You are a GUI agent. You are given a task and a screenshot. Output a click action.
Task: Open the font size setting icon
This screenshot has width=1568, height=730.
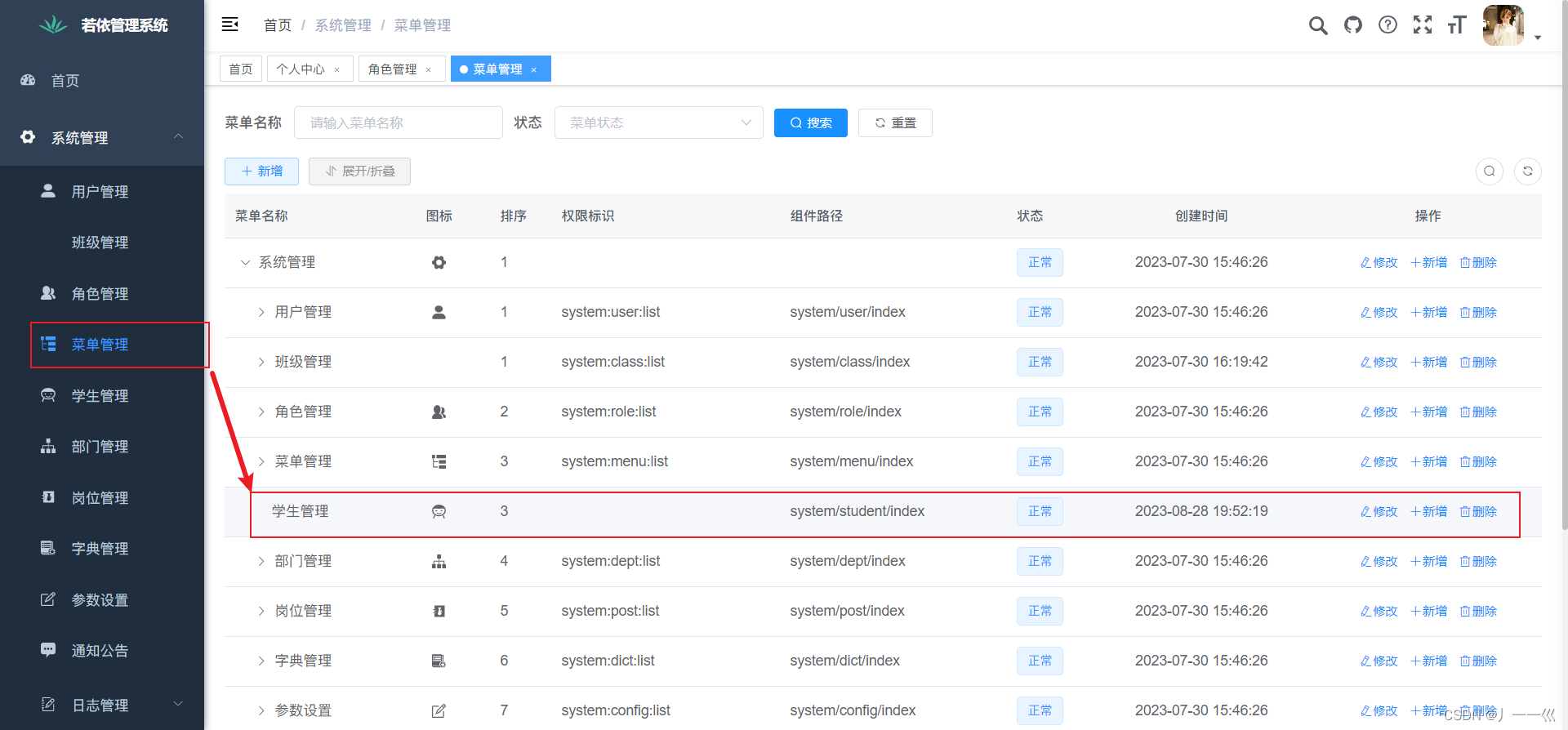coord(1457,25)
